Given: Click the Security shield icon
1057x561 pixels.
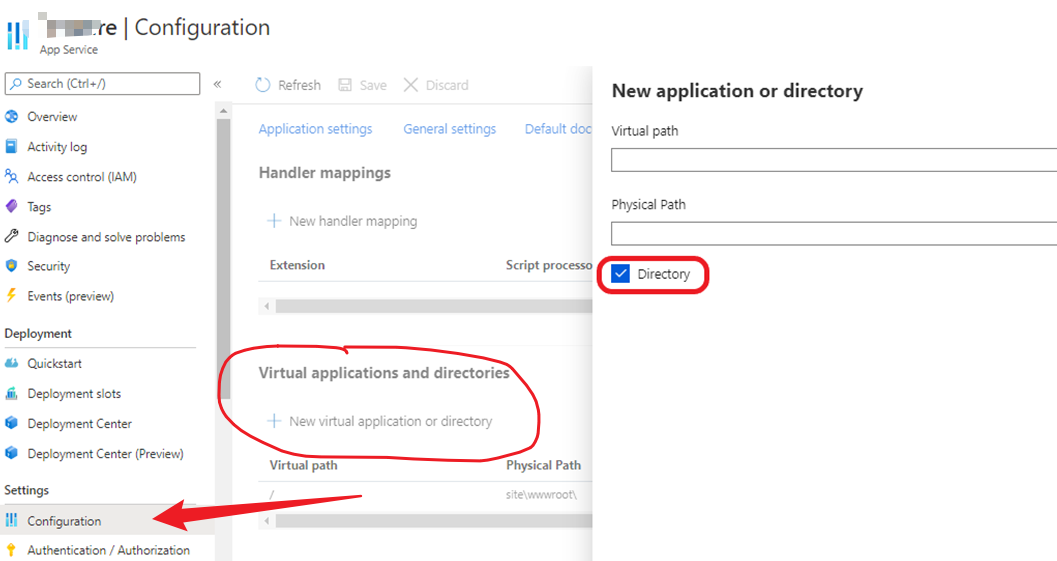Looking at the screenshot, I should 12,266.
